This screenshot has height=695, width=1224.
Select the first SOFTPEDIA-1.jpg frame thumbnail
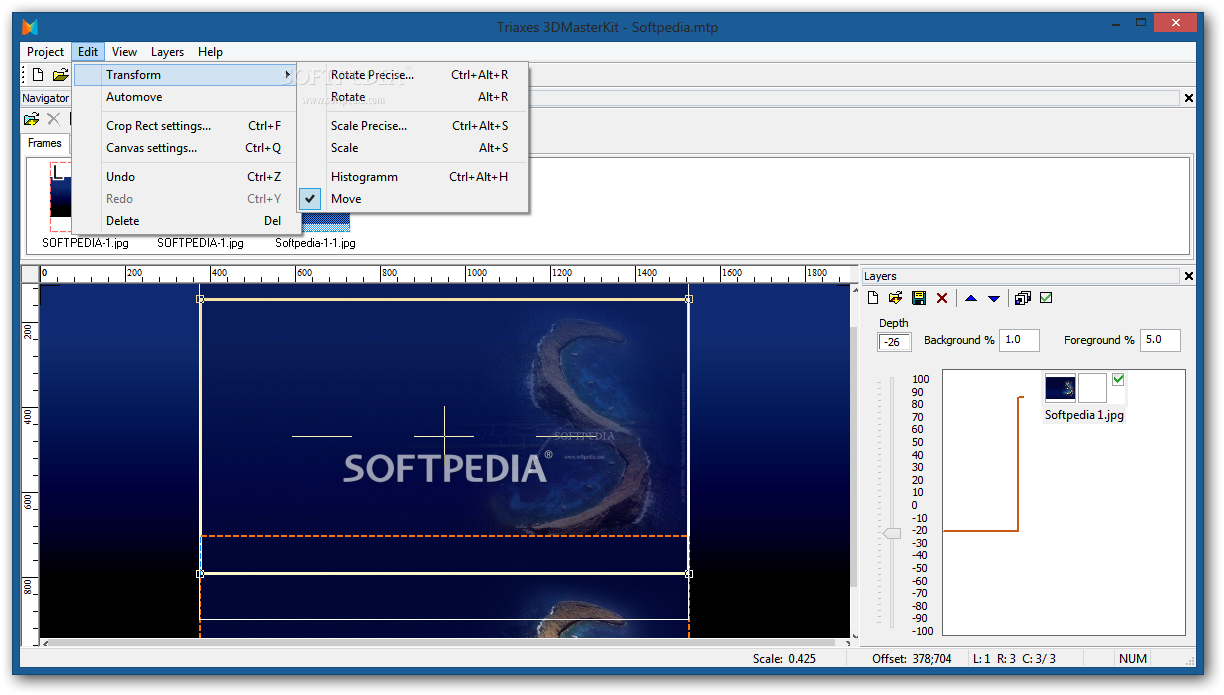click(61, 198)
